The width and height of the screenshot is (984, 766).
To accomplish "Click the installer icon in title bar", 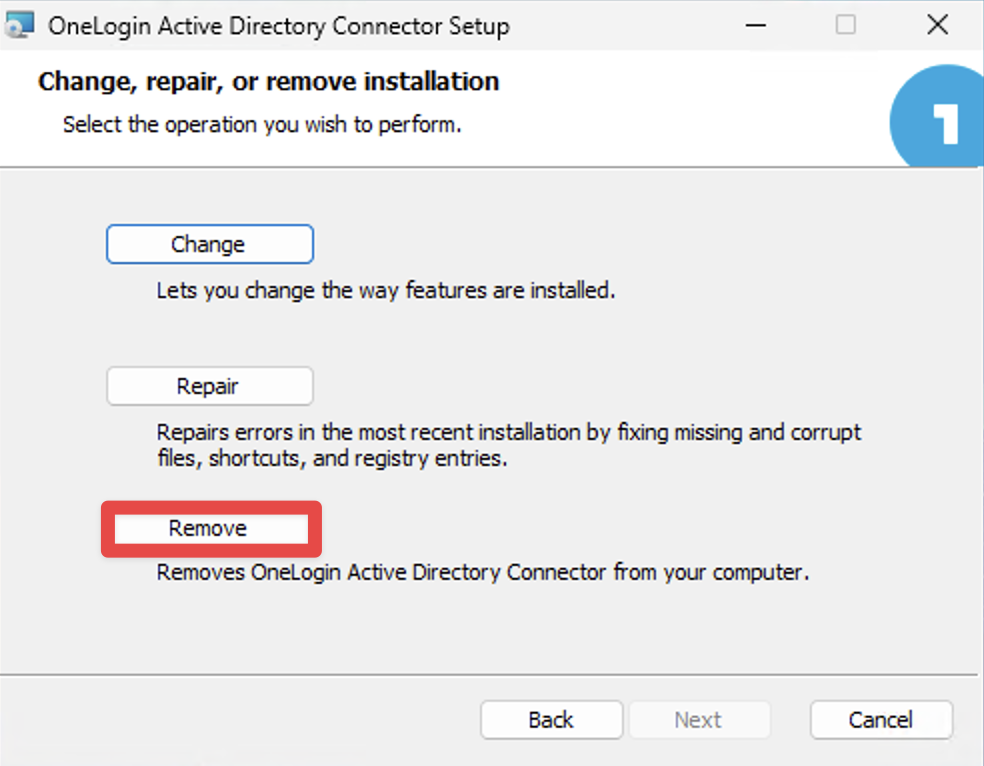I will [19, 25].
